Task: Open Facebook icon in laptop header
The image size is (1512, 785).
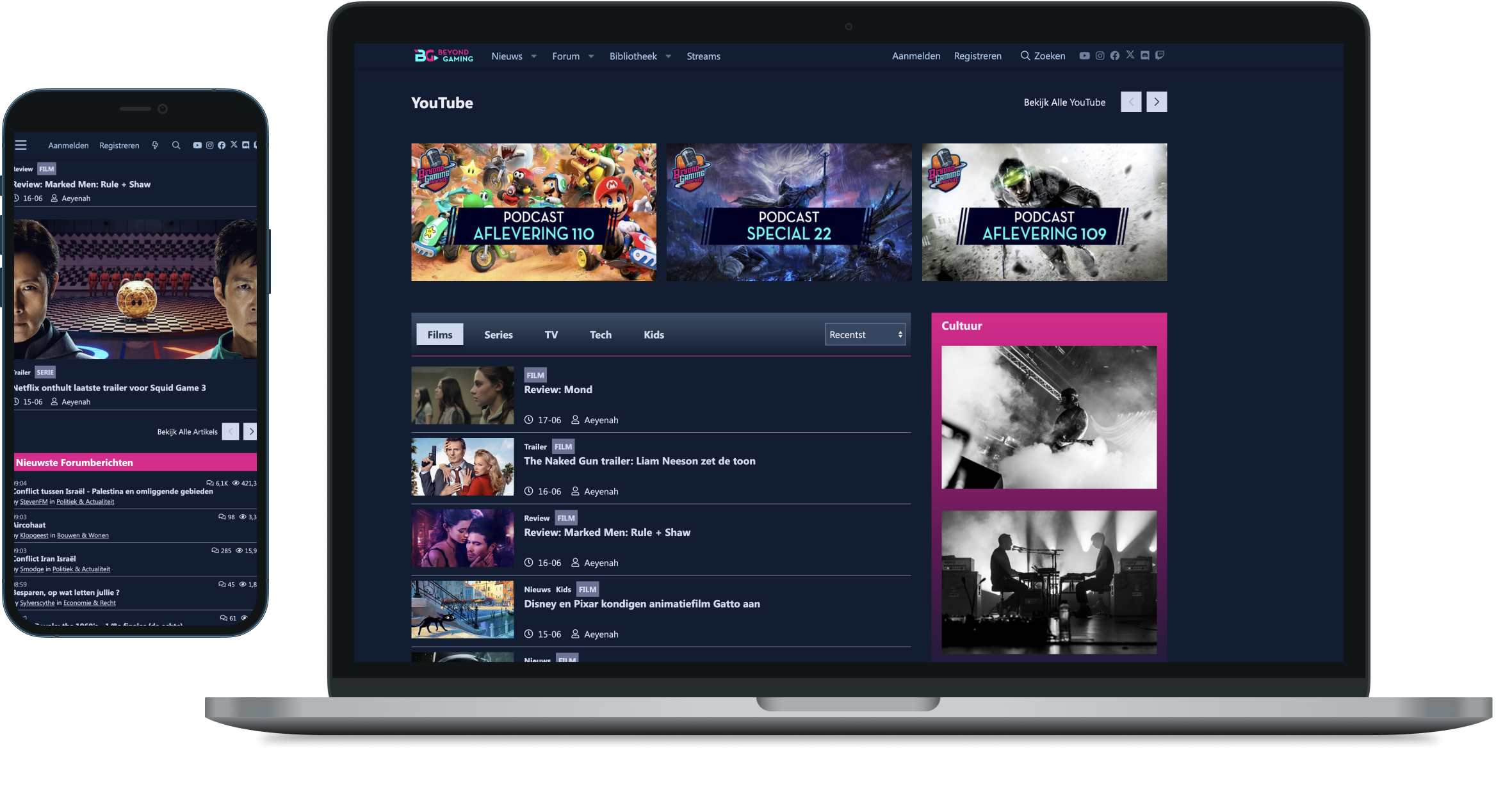Action: pyautogui.click(x=1115, y=56)
